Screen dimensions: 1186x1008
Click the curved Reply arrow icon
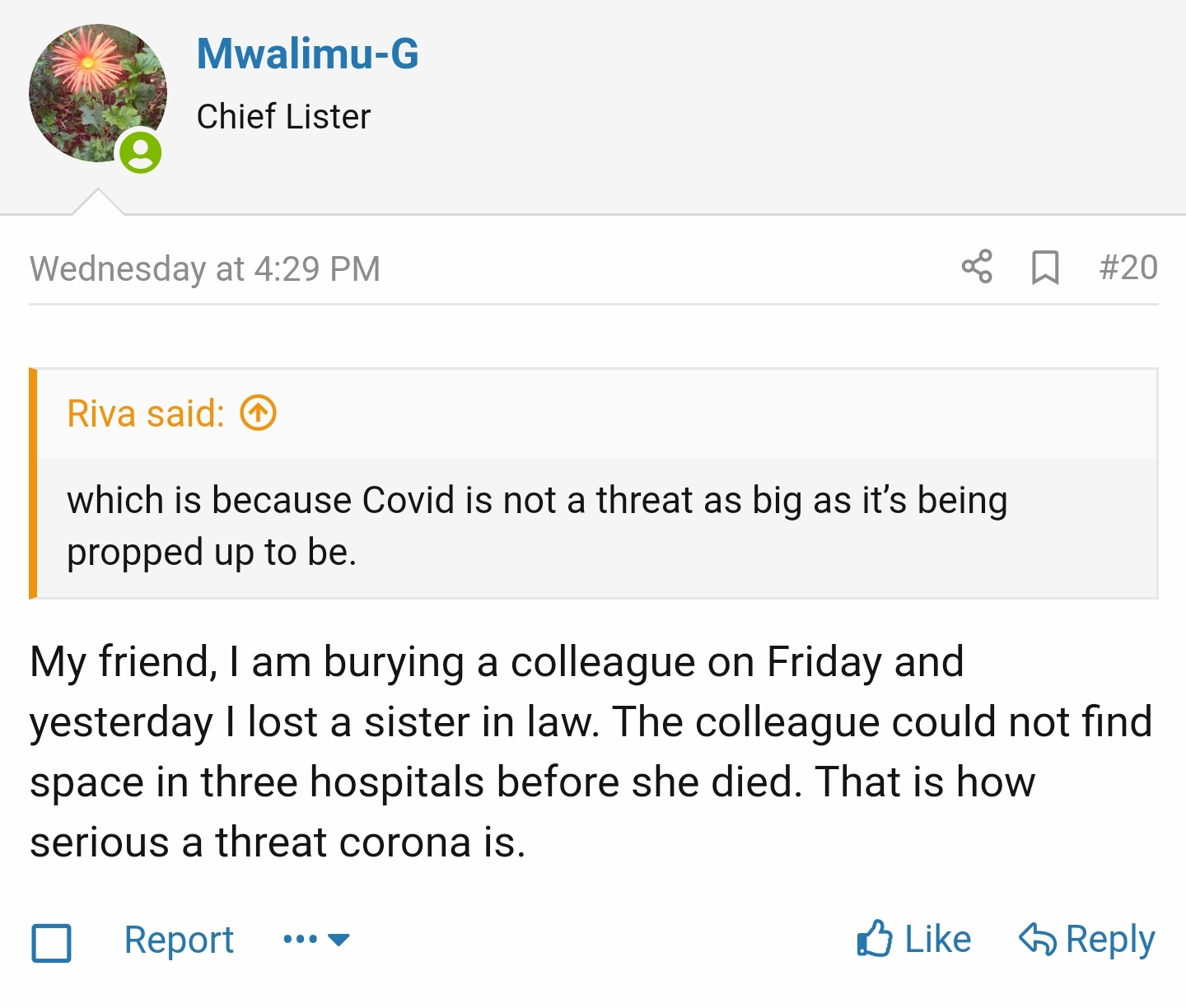(x=1038, y=939)
